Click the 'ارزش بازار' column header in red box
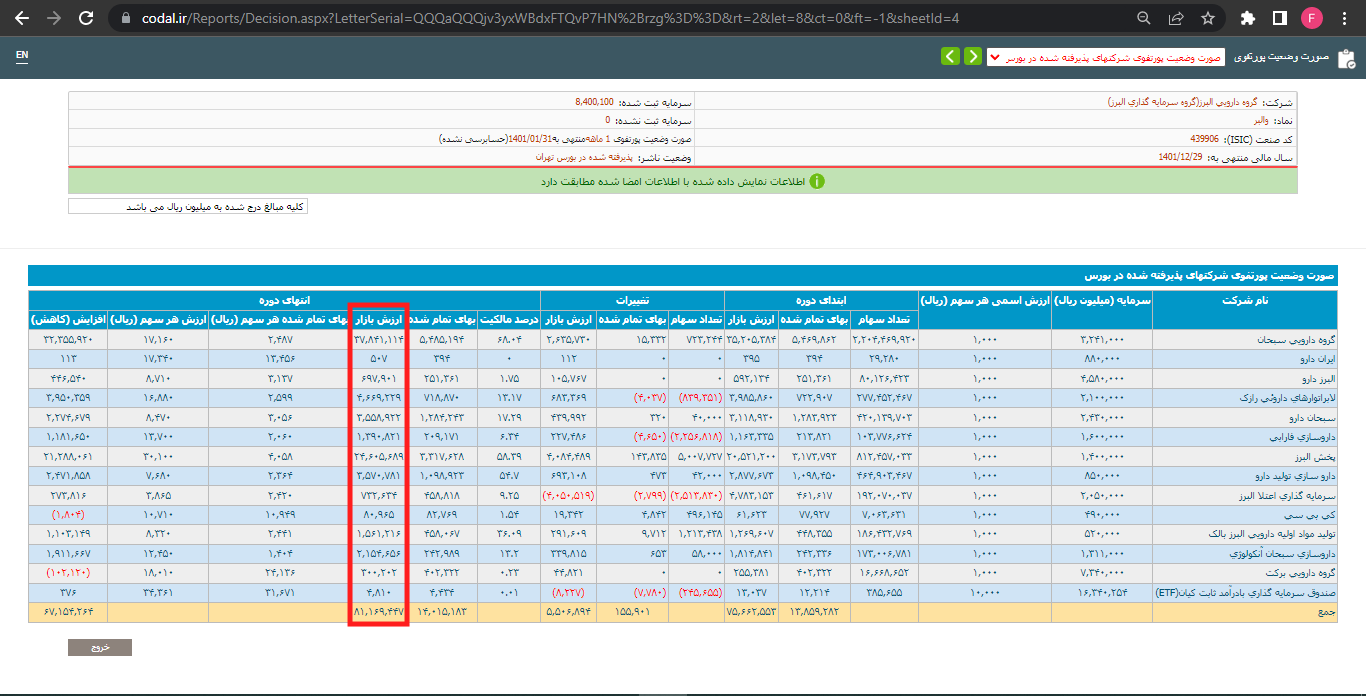Screen dimensions: 1366x696 [x=381, y=320]
